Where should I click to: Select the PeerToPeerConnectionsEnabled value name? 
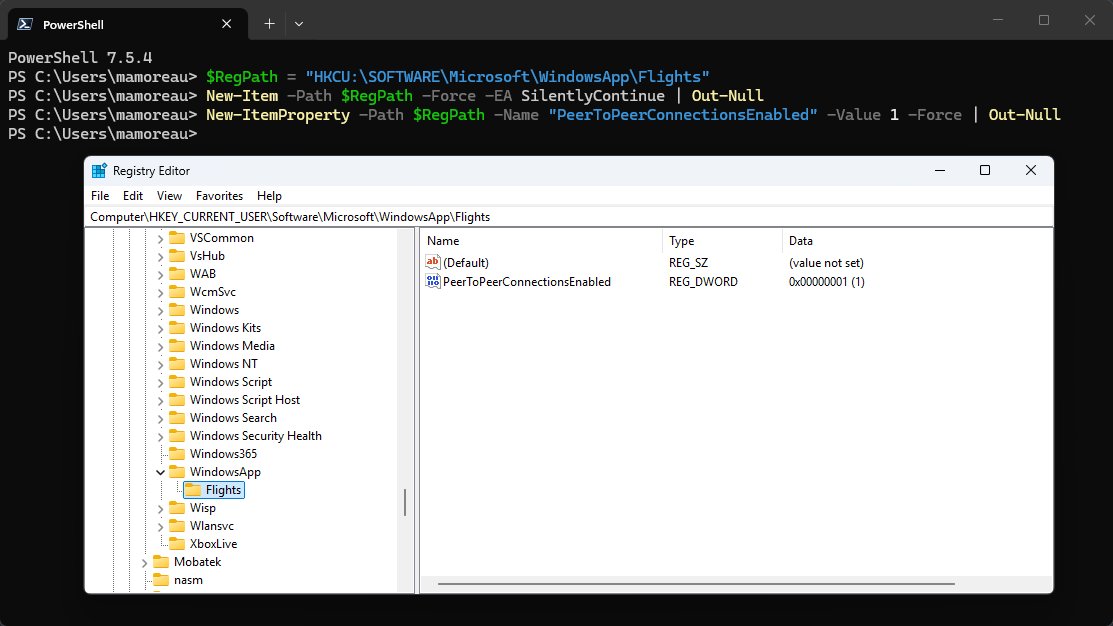pos(527,282)
